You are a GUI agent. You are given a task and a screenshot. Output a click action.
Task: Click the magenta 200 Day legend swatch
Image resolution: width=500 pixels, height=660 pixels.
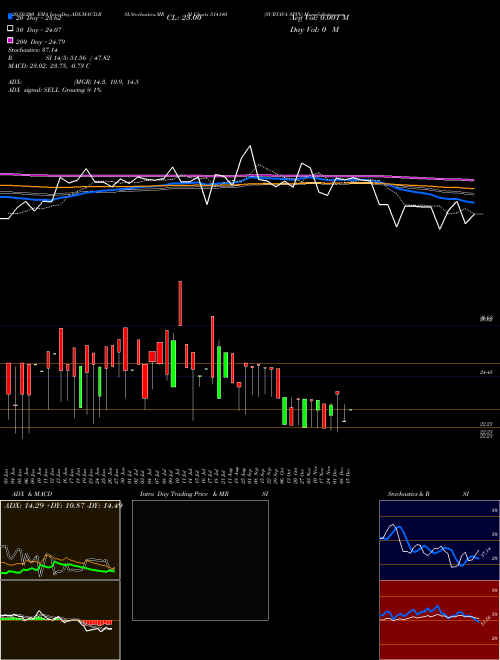coord(10,40)
